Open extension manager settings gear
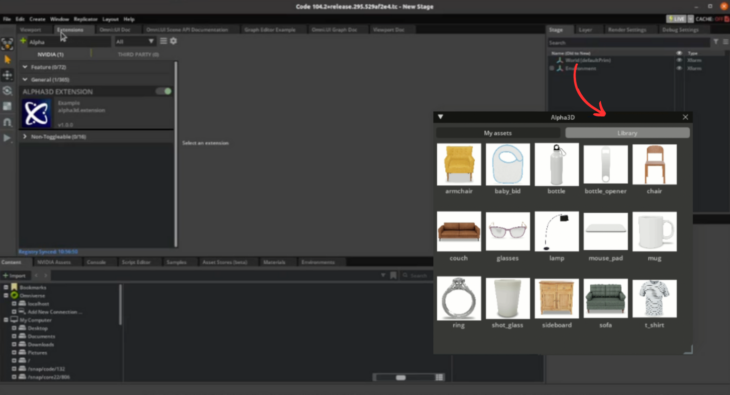 coord(173,41)
